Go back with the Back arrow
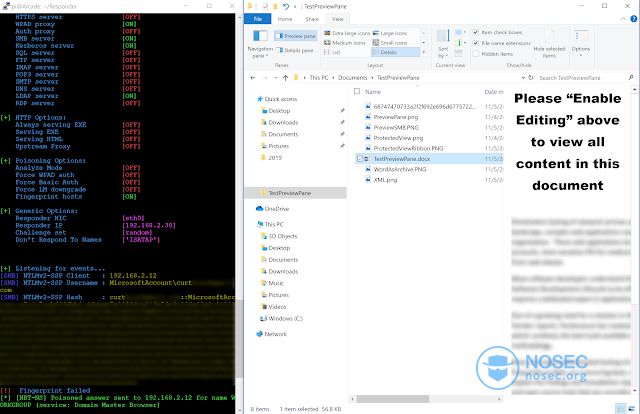The height and width of the screenshot is (414, 640). click(x=253, y=78)
